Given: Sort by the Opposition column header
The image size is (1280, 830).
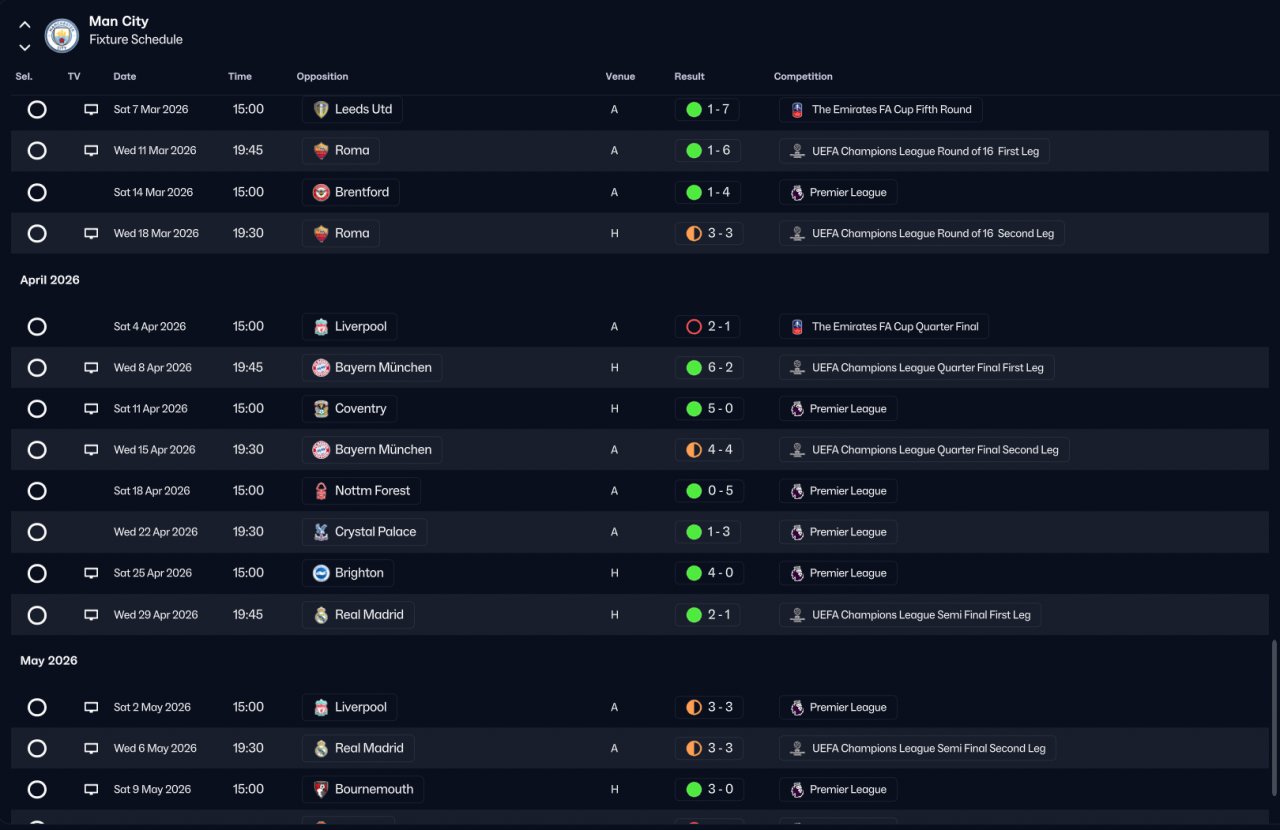Looking at the screenshot, I should 323,77.
